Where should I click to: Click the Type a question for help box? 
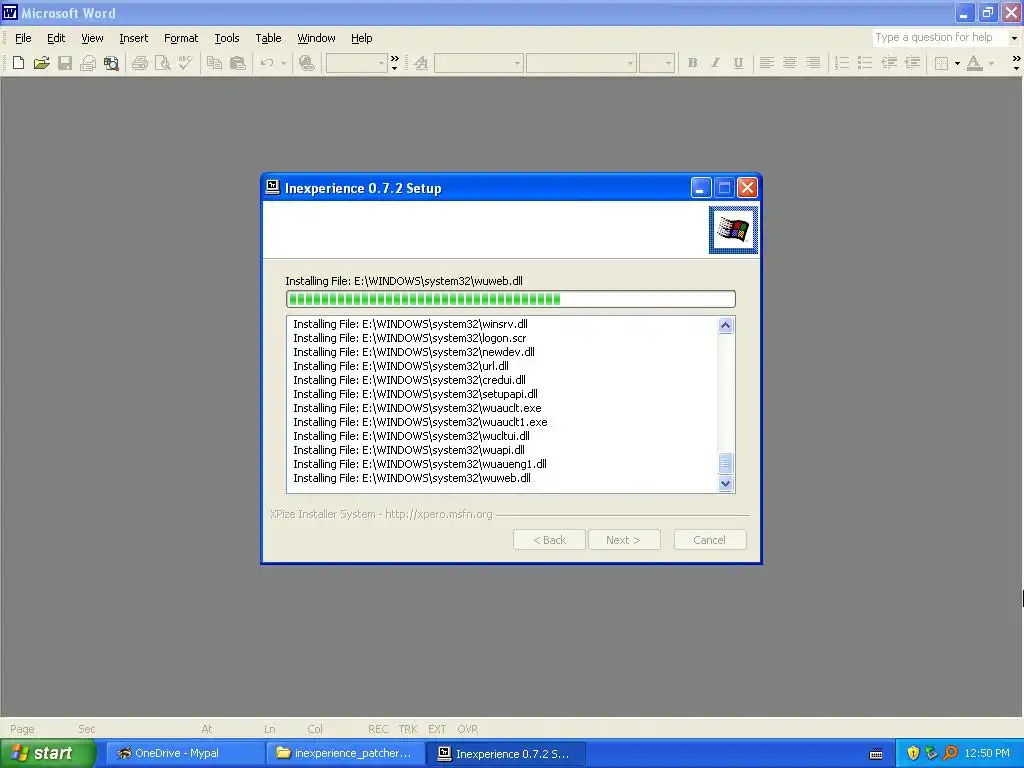point(940,38)
